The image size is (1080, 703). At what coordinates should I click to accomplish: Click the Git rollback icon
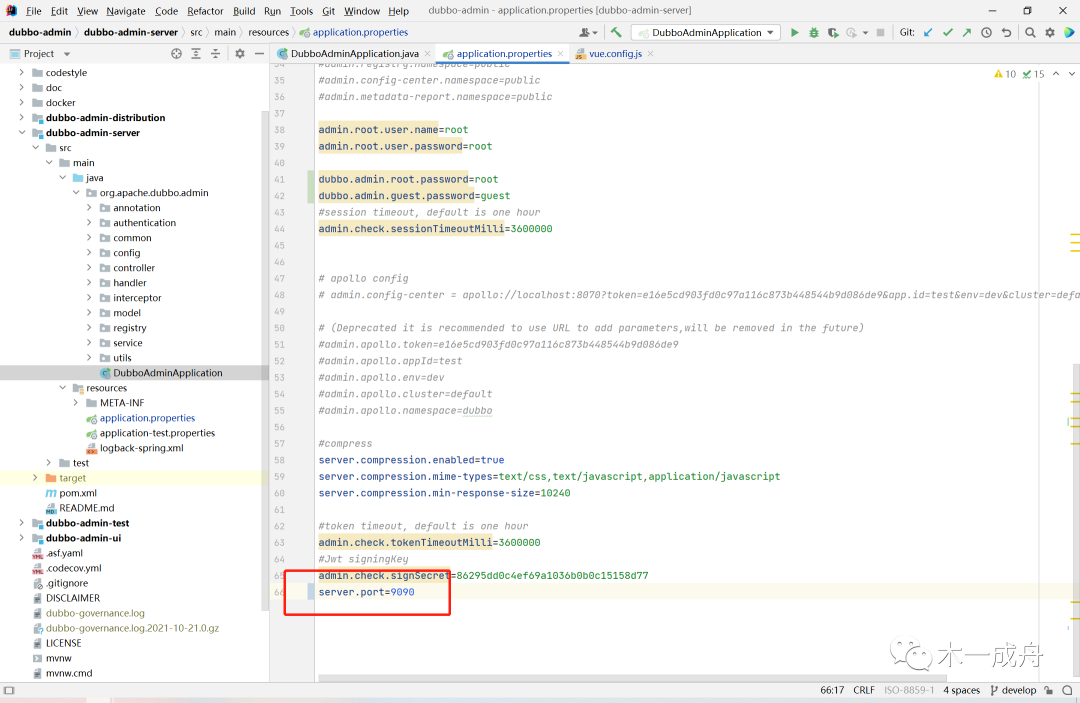[1006, 32]
